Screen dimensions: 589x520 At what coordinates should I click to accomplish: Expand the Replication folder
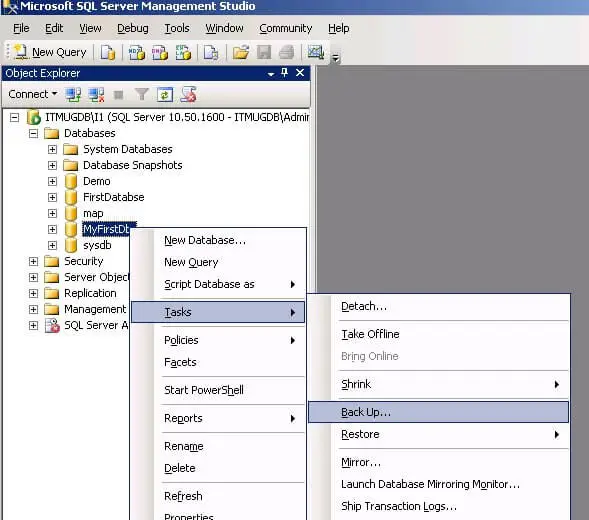(x=33, y=293)
